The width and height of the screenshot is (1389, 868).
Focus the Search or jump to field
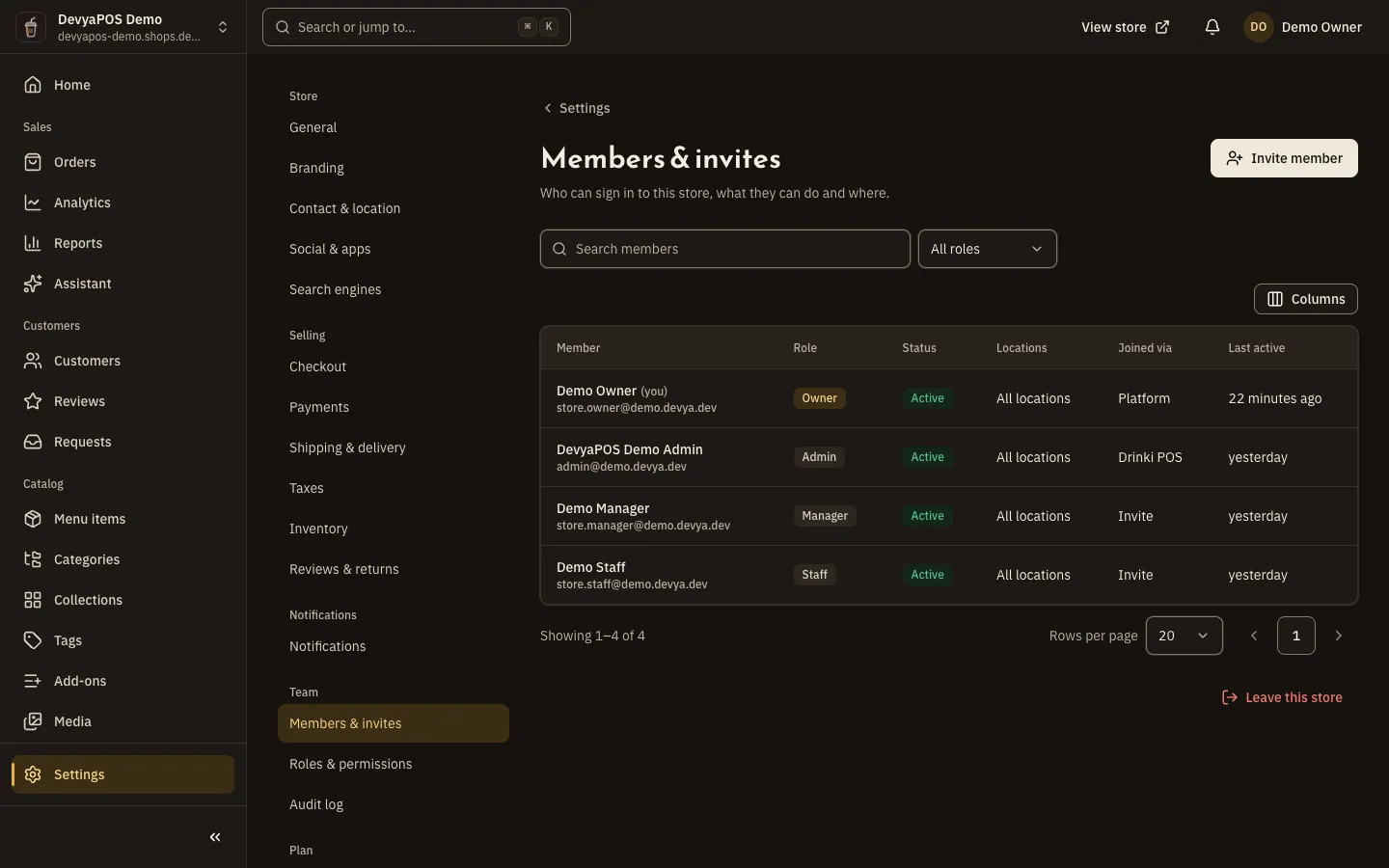coord(417,27)
